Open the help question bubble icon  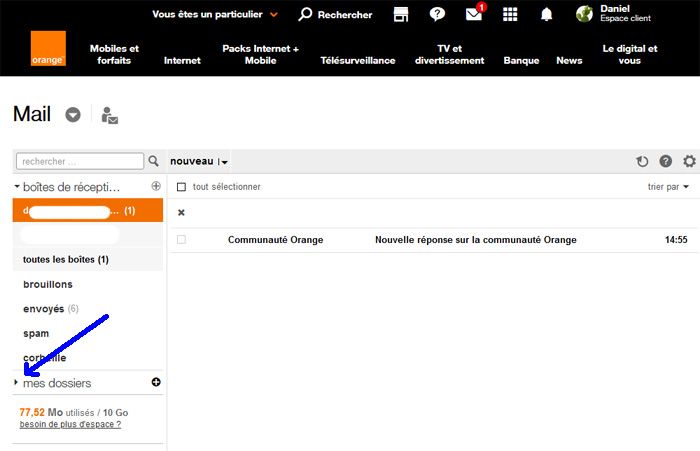(437, 14)
